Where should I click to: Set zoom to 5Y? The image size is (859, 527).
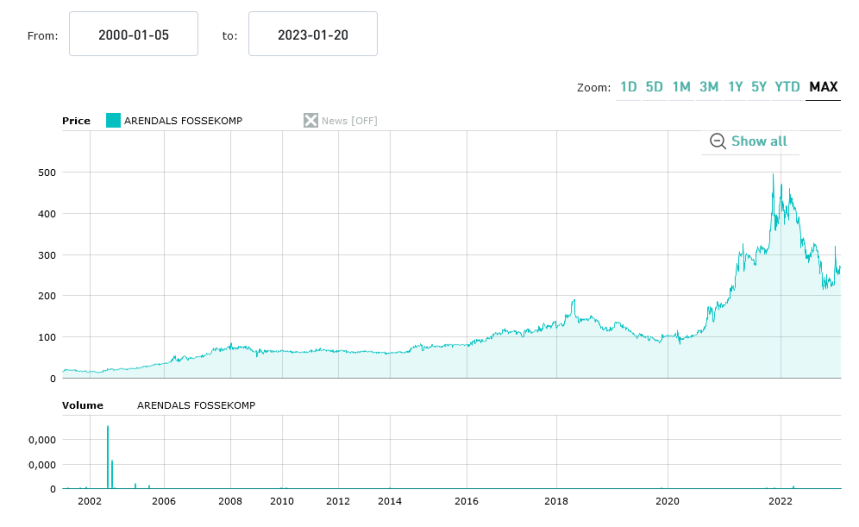[x=760, y=87]
